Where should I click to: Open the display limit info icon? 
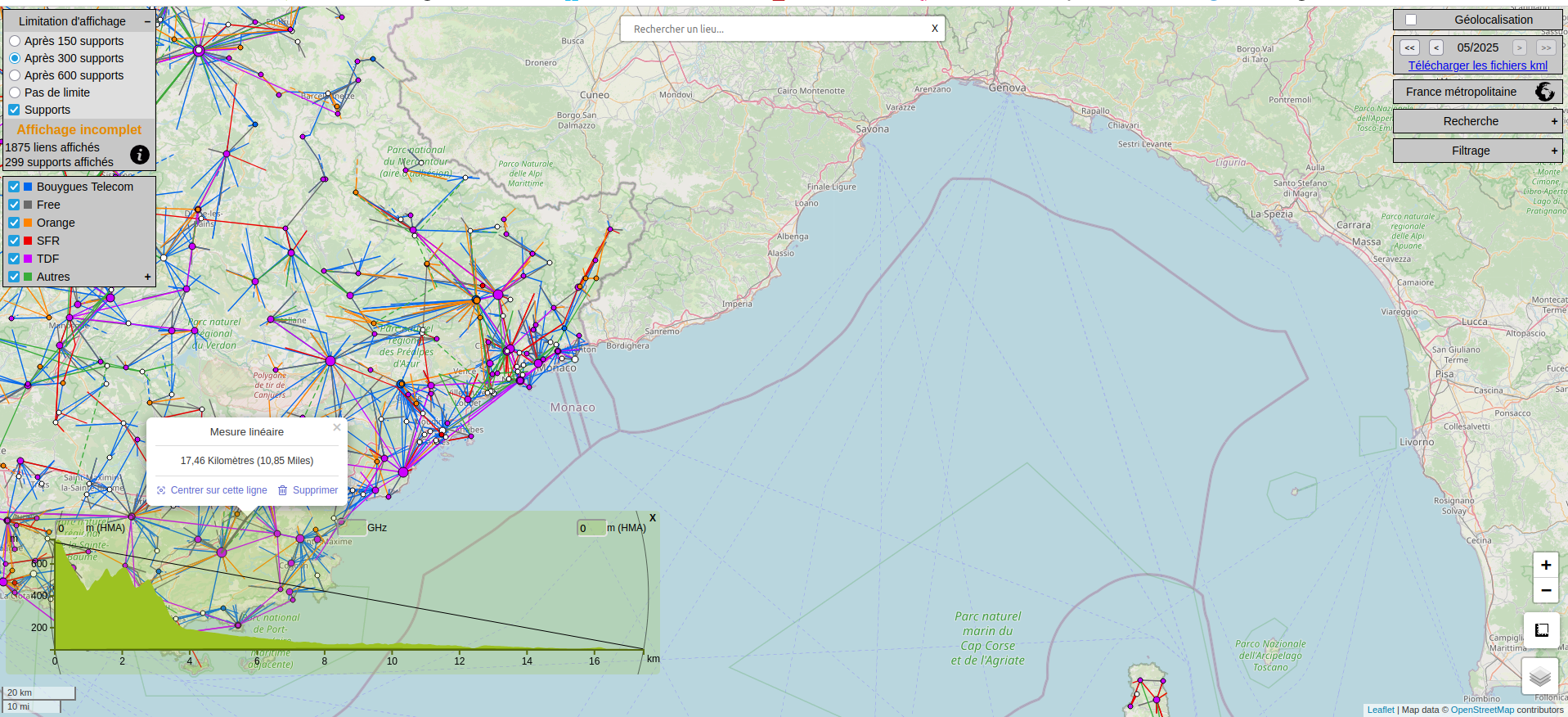point(140,155)
